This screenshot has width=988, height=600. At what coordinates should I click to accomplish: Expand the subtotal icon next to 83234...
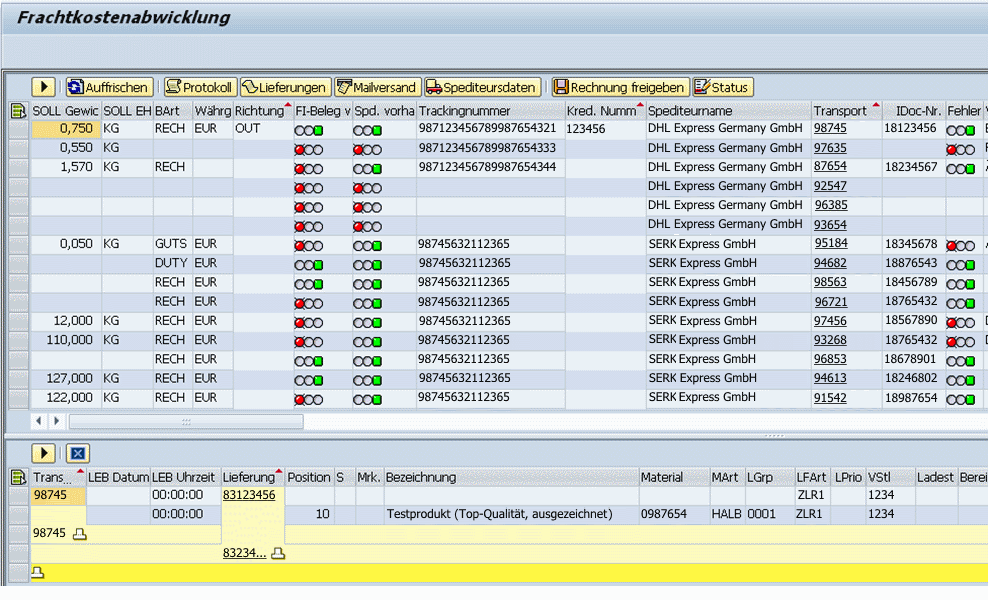[x=278, y=553]
